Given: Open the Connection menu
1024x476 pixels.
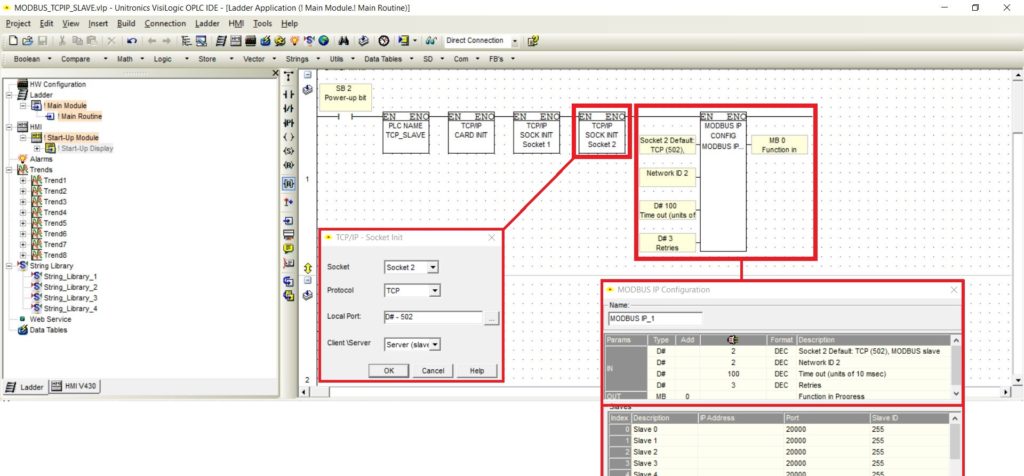Looking at the screenshot, I should [165, 24].
